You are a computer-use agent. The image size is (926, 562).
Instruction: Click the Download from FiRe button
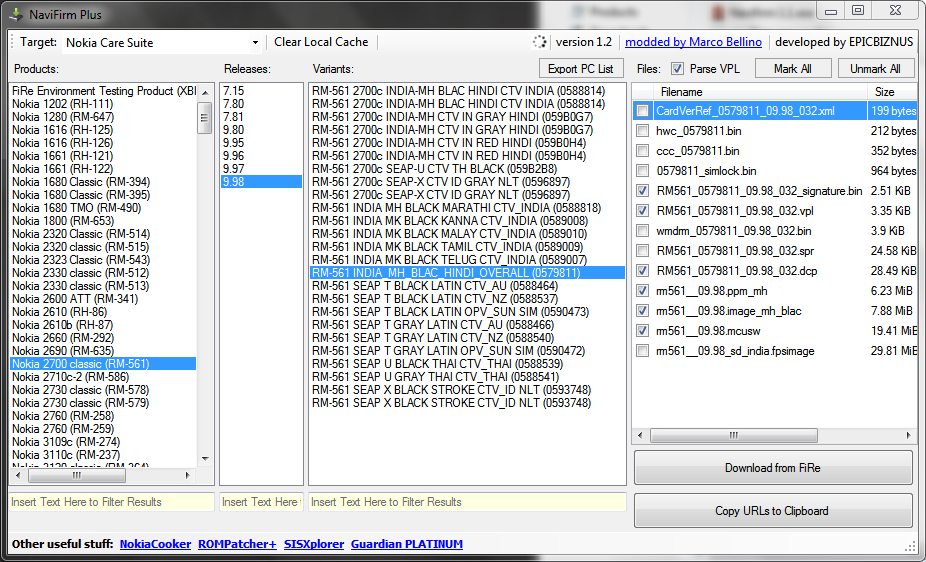[772, 468]
